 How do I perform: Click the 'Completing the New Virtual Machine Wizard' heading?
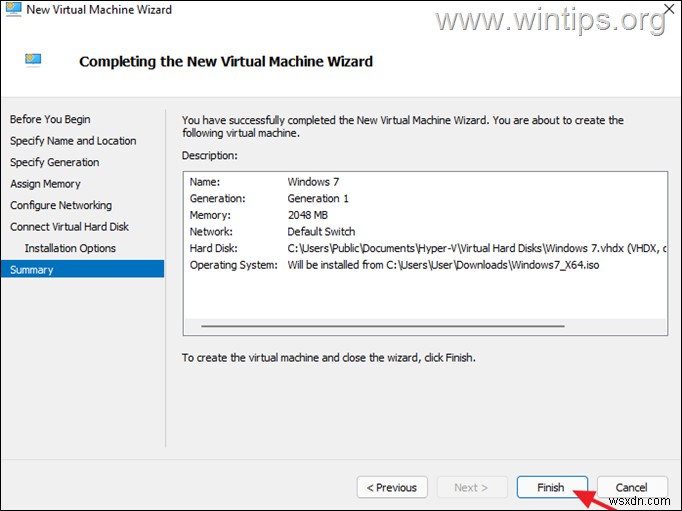pyautogui.click(x=226, y=61)
